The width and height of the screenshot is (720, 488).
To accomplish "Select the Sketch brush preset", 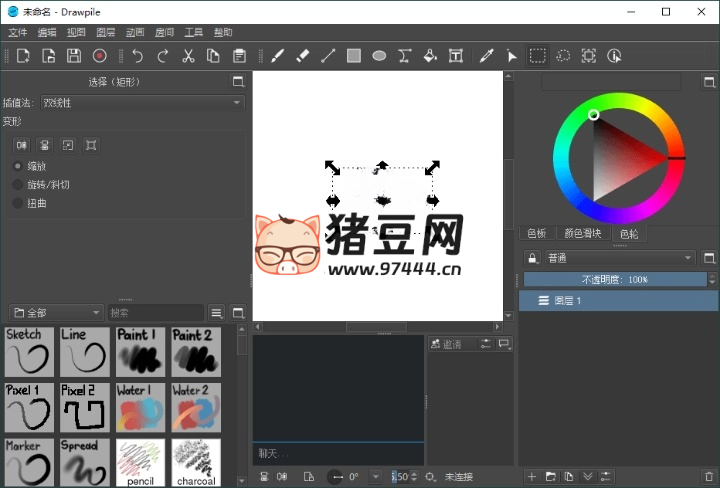I will pos(29,352).
